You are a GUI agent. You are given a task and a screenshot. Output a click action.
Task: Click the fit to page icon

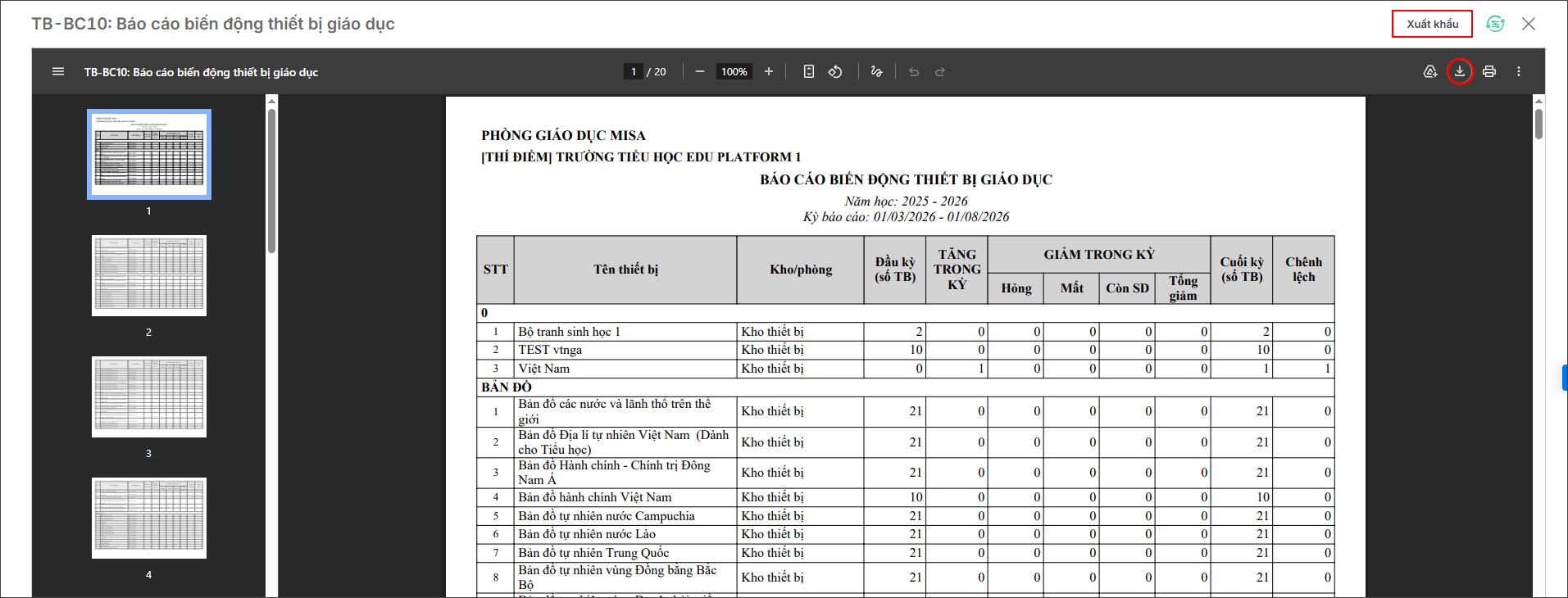pyautogui.click(x=809, y=72)
